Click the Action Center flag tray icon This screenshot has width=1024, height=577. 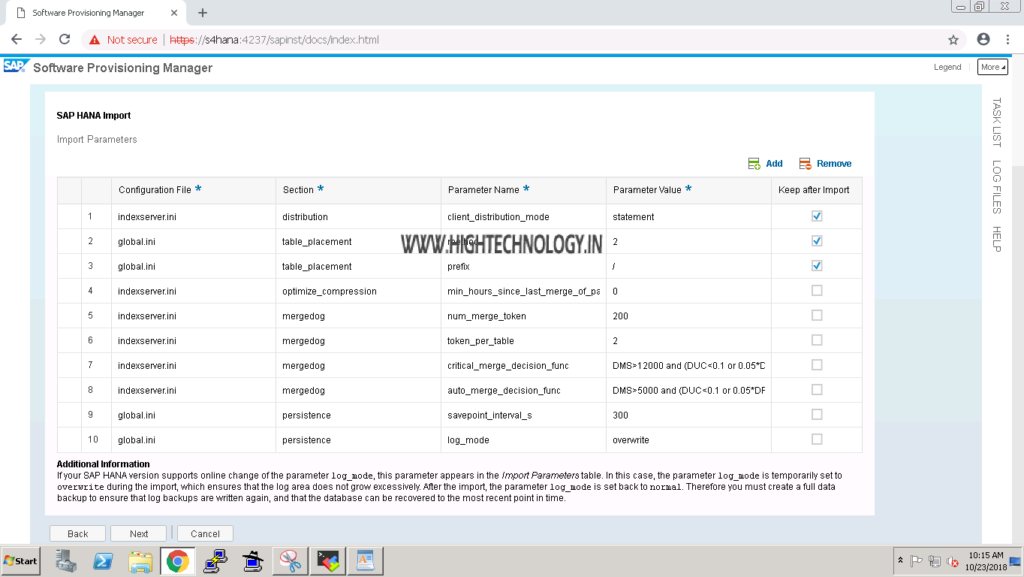pyautogui.click(x=916, y=561)
